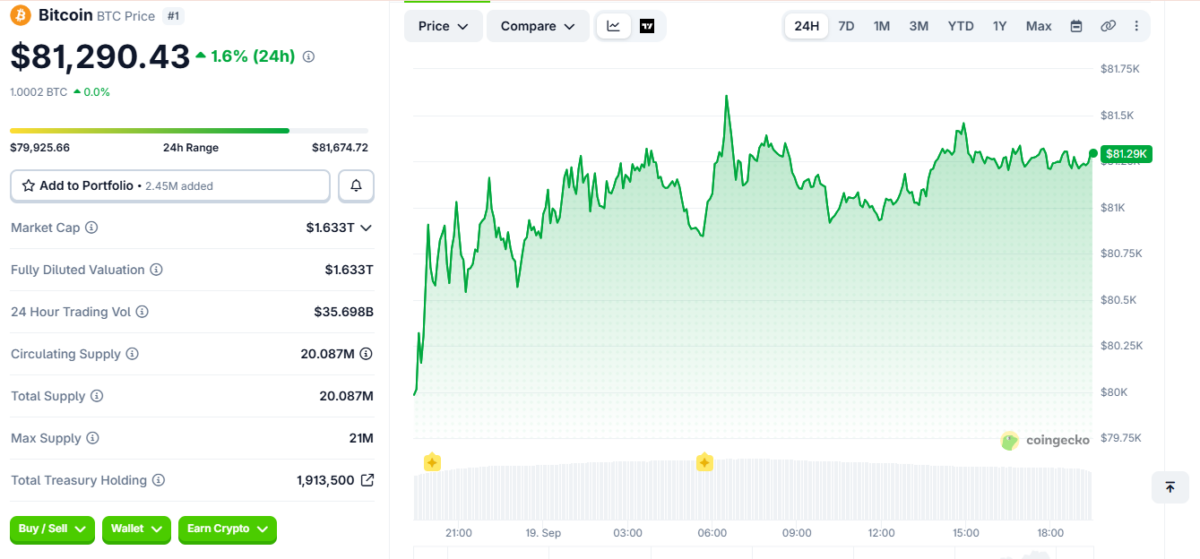The width and height of the screenshot is (1200, 559).
Task: Open chart more options menu
Action: [1136, 26]
